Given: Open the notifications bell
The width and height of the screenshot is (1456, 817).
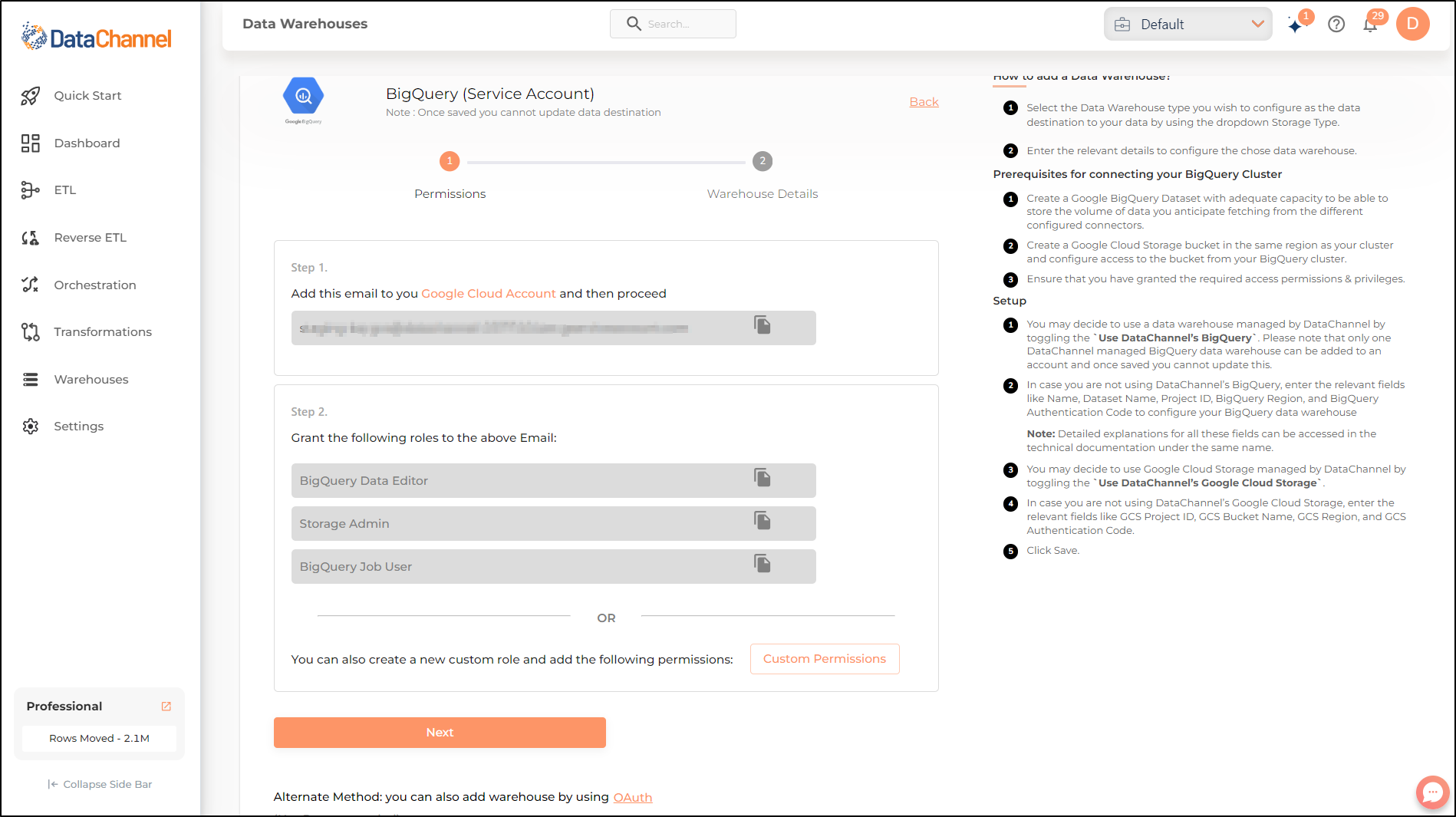Looking at the screenshot, I should pyautogui.click(x=1371, y=25).
